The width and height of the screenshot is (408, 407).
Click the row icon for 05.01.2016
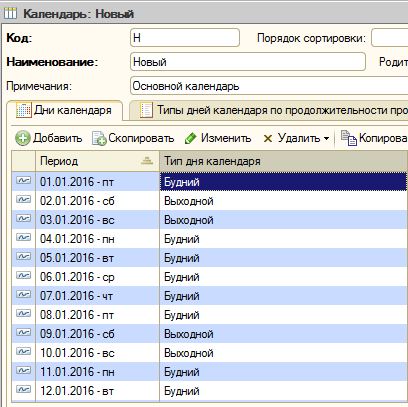click(x=23, y=256)
